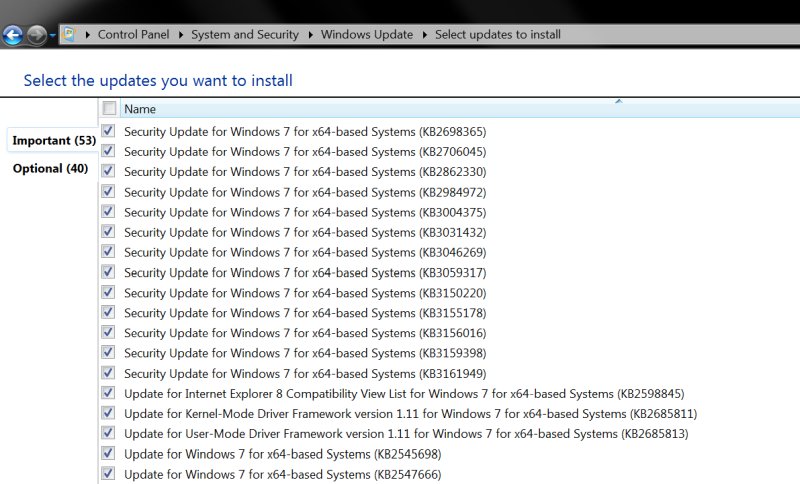
Task: Uncheck update KB3150220
Action: point(108,292)
